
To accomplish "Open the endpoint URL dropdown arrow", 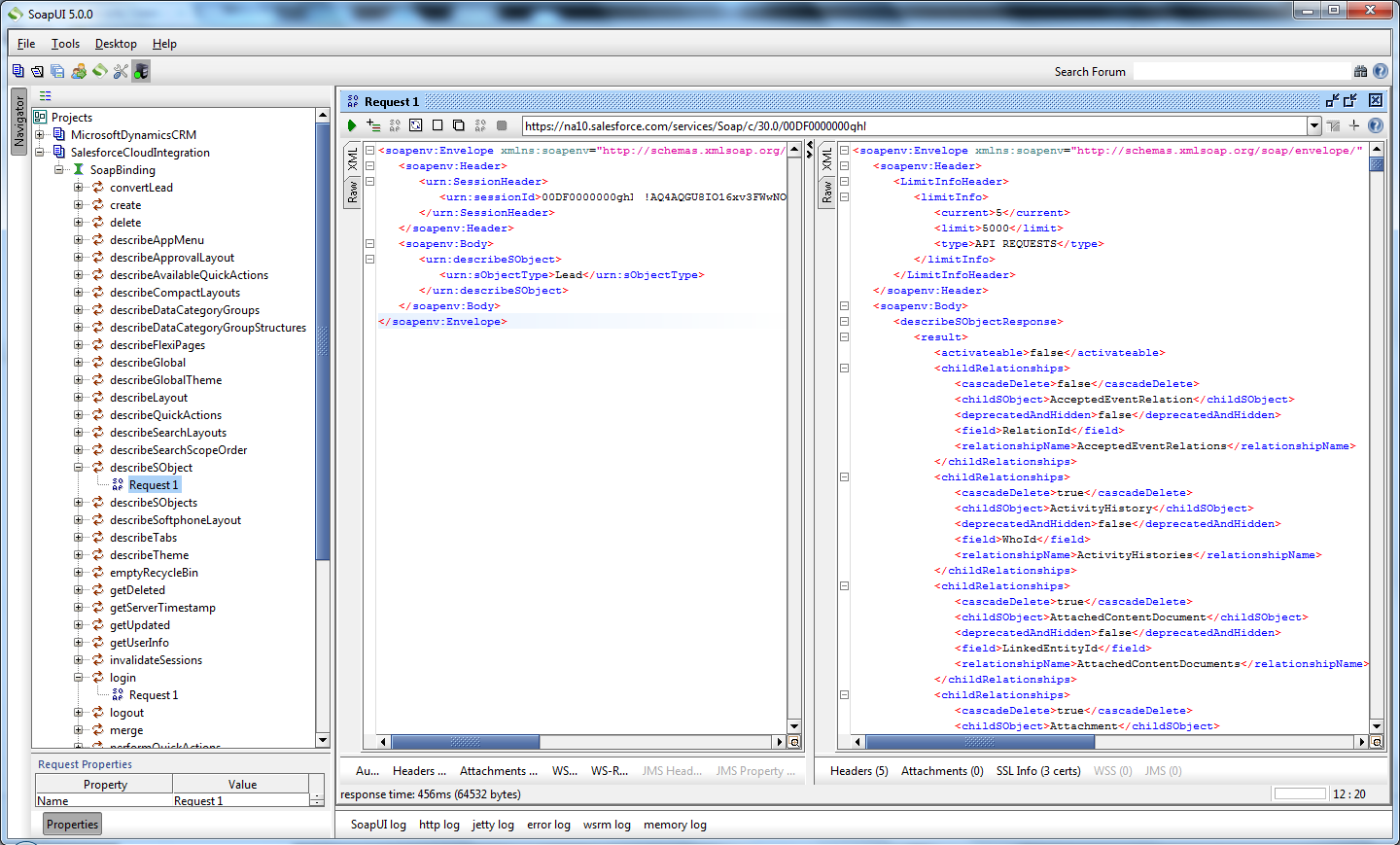I will [x=1314, y=125].
